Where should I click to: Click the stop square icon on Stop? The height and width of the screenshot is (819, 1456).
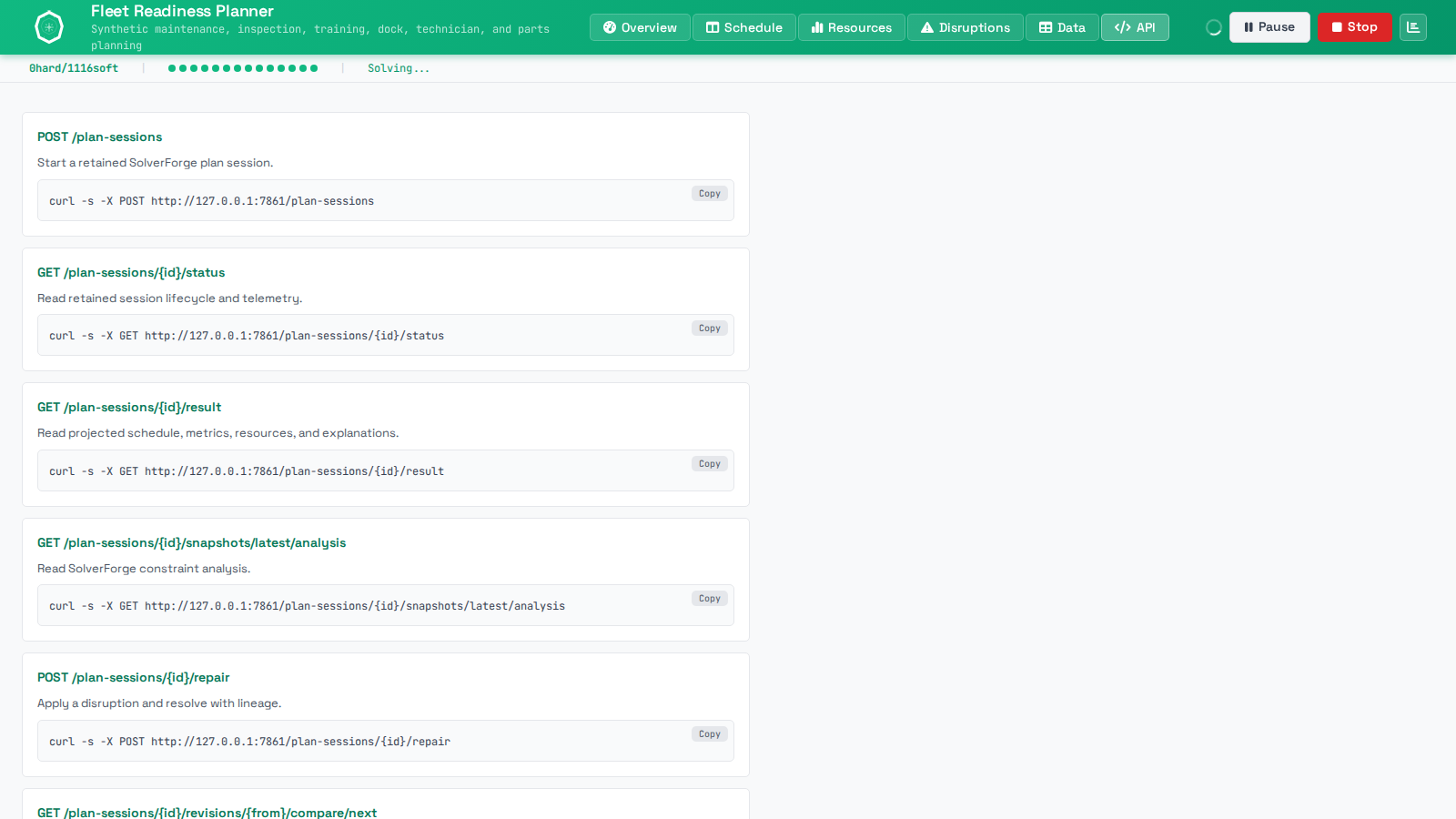pyautogui.click(x=1337, y=27)
